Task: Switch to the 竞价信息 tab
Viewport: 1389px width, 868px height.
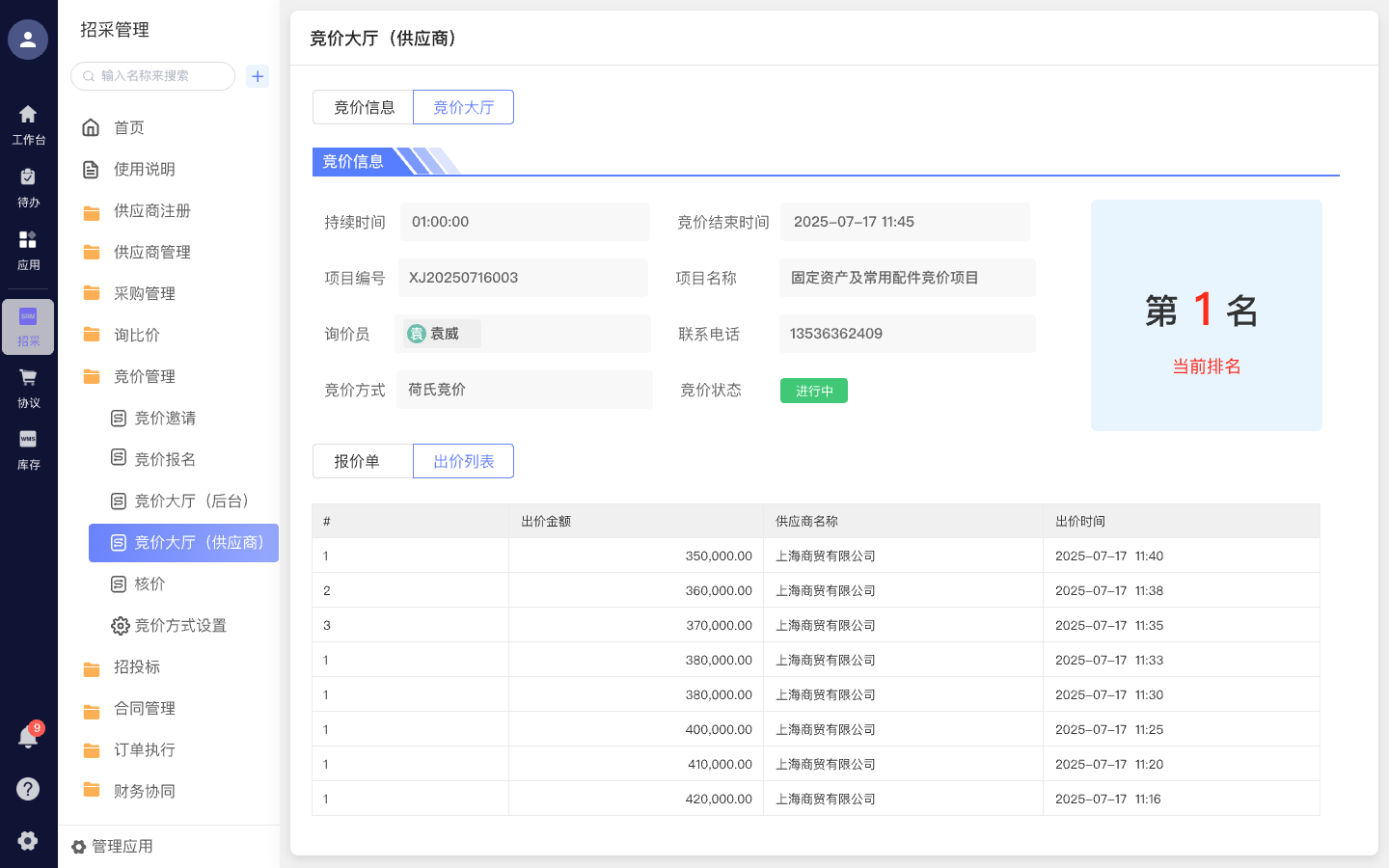Action: coord(363,107)
